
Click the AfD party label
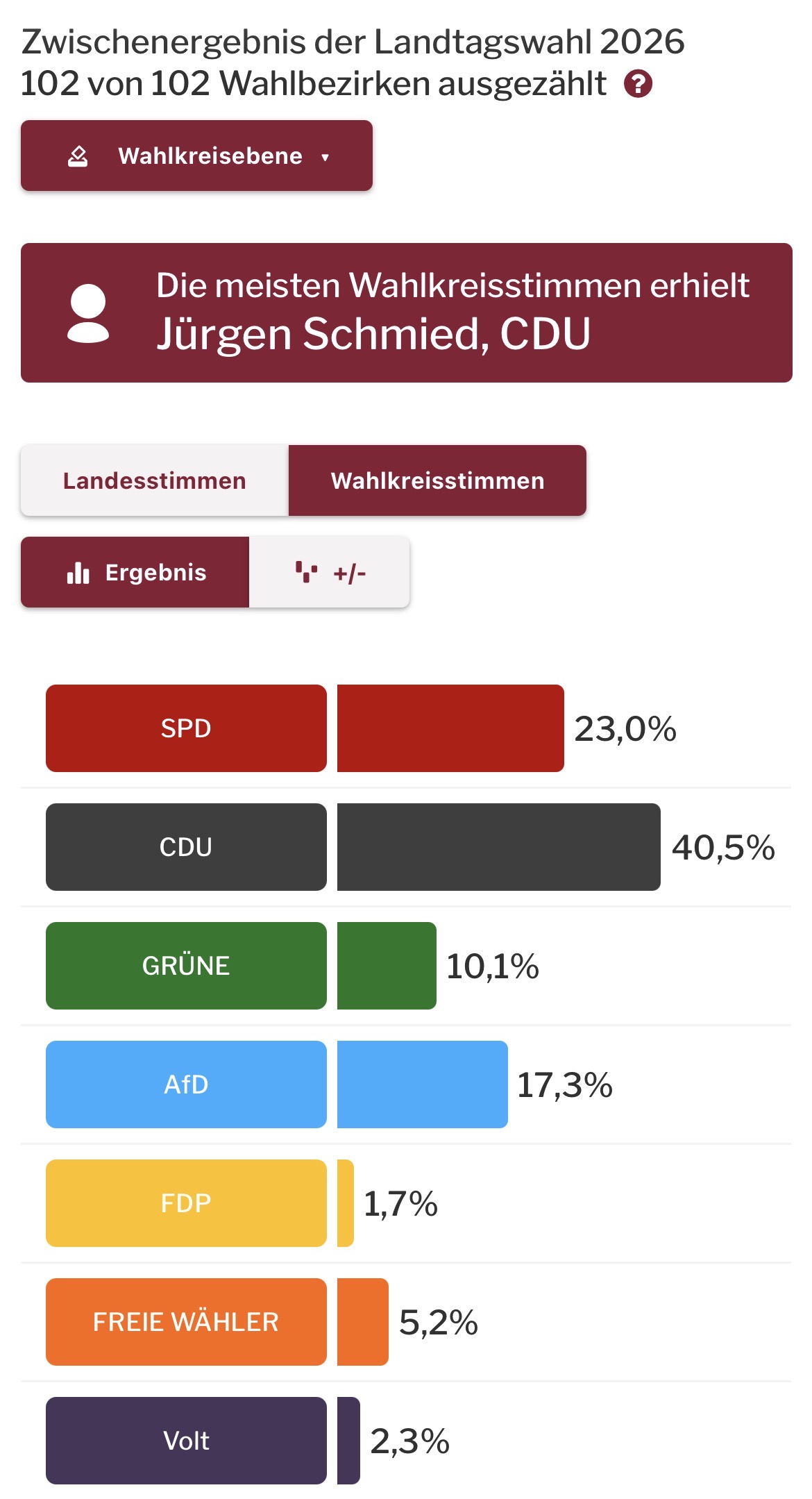coord(186,1085)
